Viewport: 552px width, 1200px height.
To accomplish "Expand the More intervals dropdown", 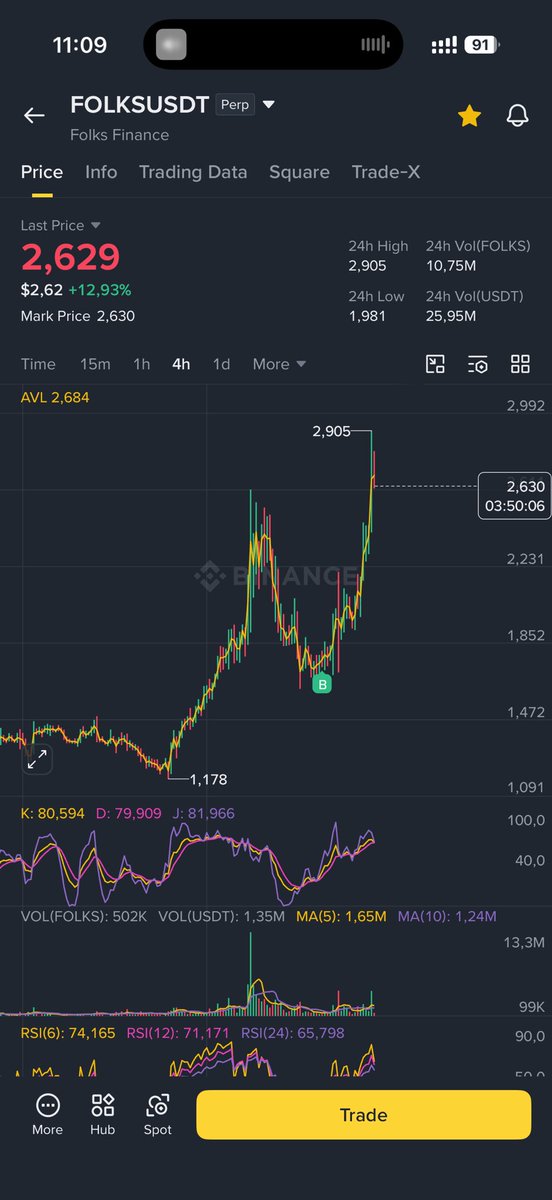I will (279, 364).
